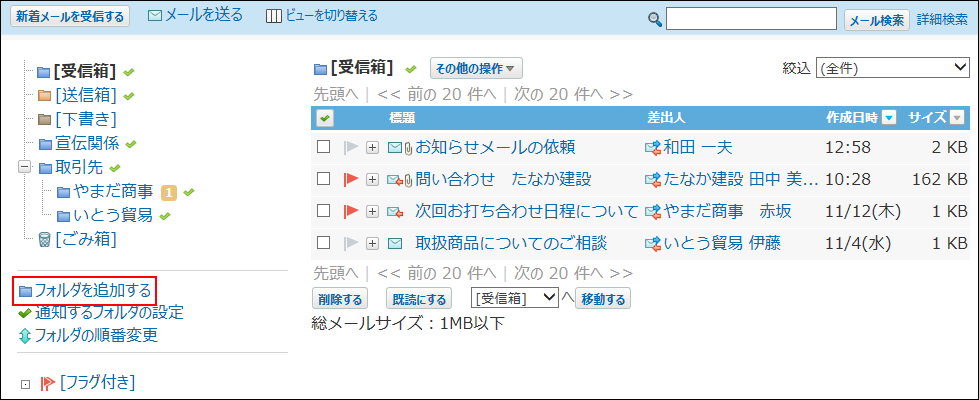This screenshot has height=400, width=979.
Task: Click the ビューを切り替える columns icon
Action: tap(273, 16)
